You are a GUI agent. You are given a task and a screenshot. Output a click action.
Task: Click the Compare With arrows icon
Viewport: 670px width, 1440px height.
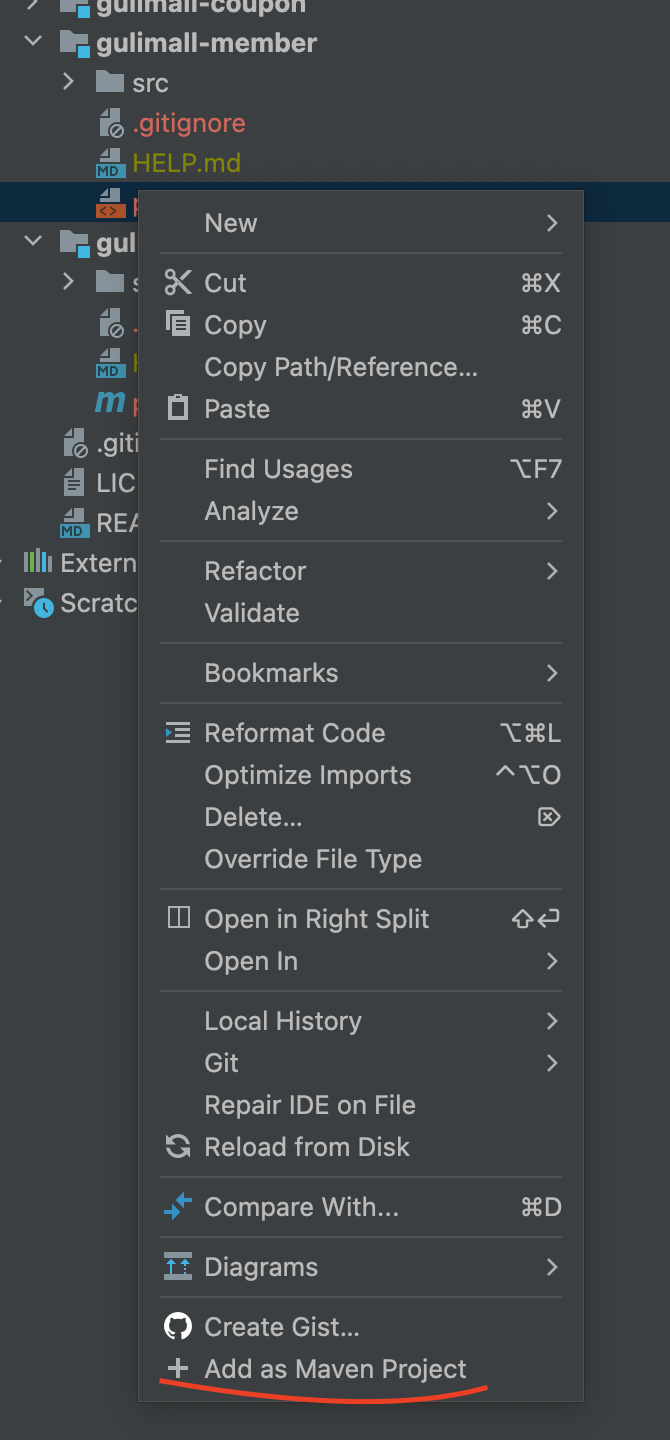click(x=178, y=1207)
